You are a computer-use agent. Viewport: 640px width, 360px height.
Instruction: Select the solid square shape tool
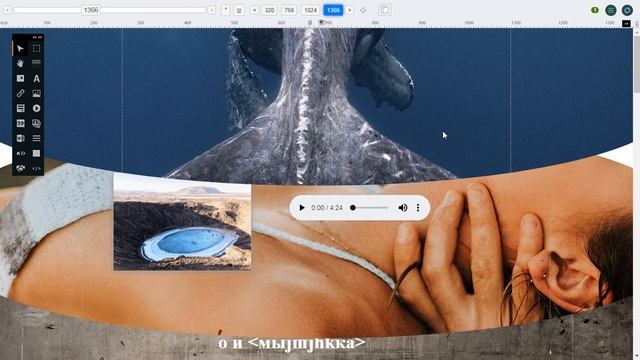coord(36,153)
